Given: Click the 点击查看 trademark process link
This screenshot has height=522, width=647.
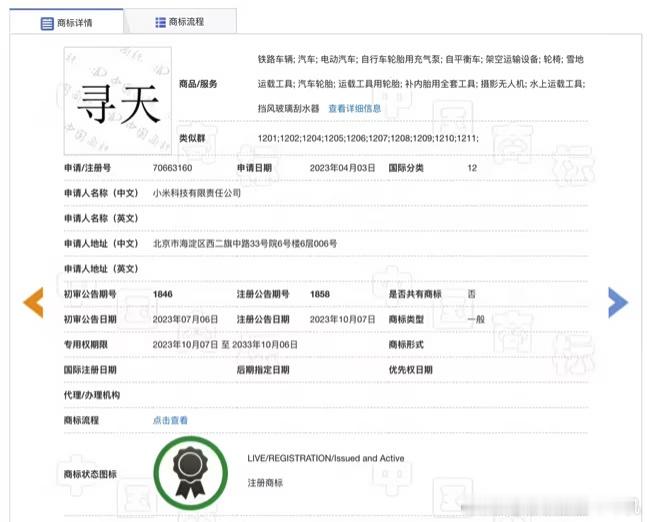Looking at the screenshot, I should coord(170,420).
